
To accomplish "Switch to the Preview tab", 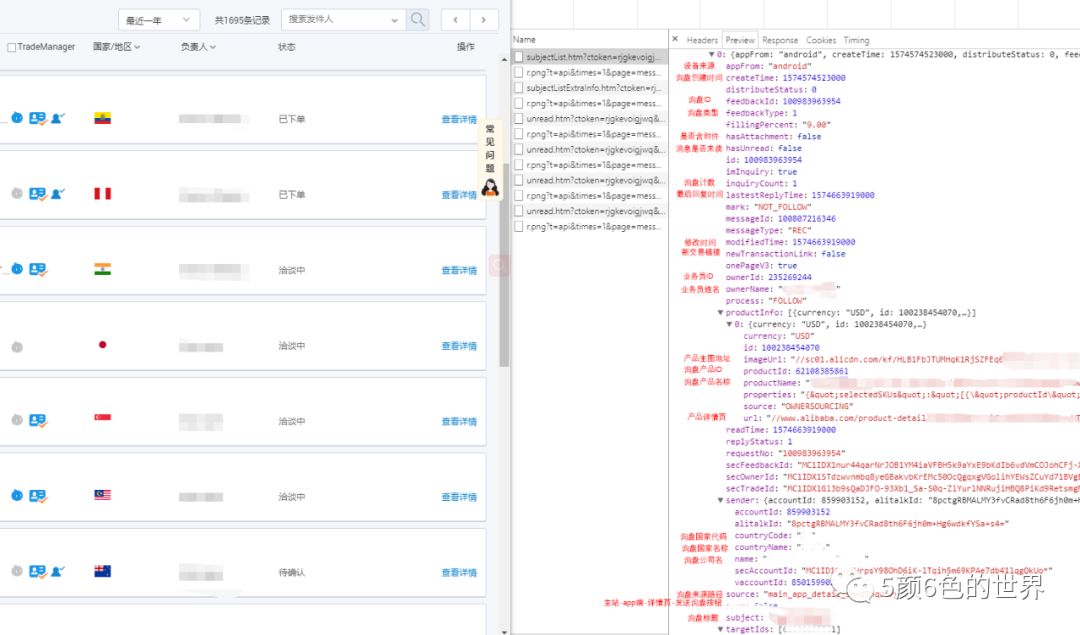I will tap(740, 40).
